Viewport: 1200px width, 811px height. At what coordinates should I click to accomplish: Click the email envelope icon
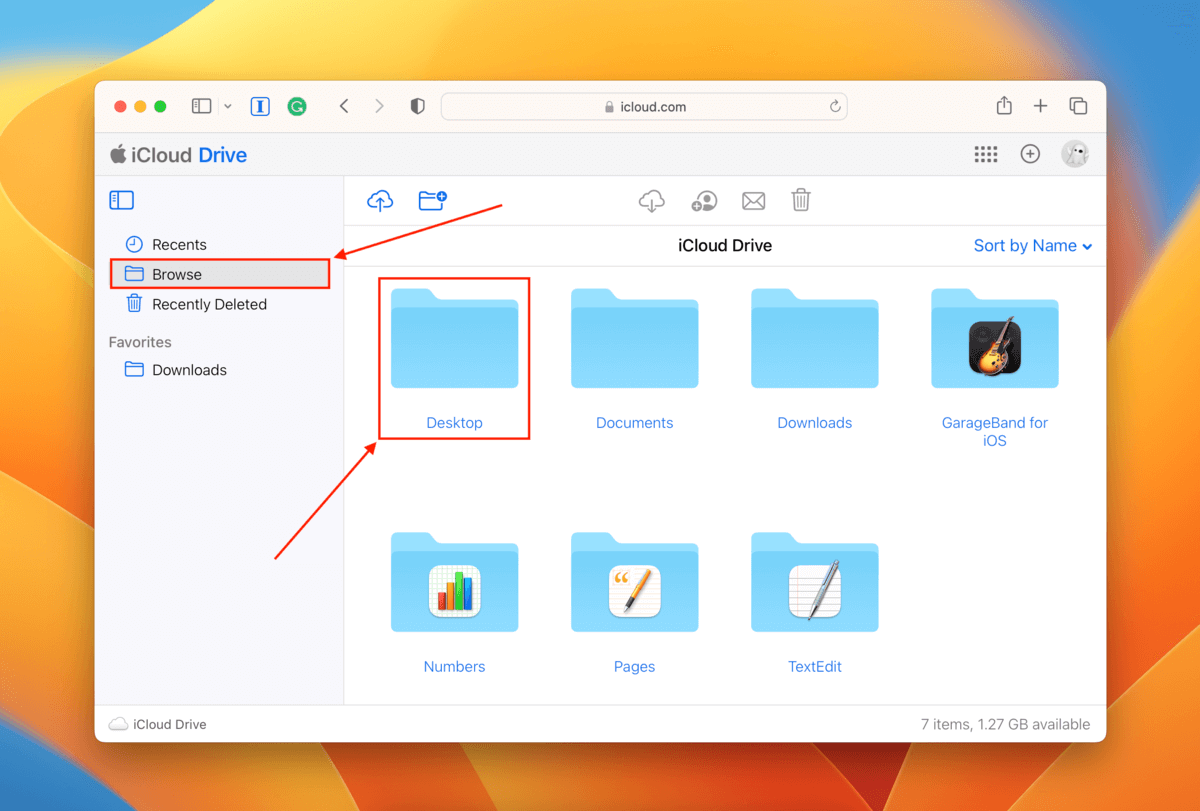coord(753,201)
